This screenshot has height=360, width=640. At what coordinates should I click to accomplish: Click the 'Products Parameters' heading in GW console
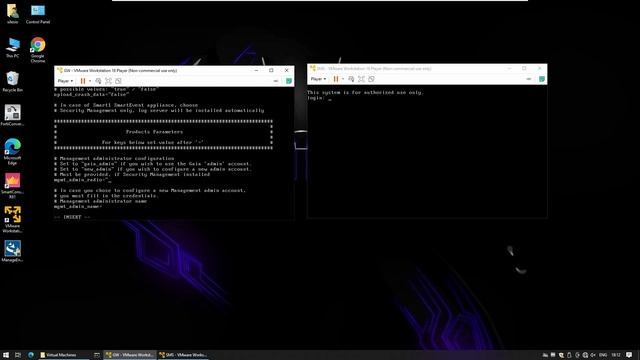154,132
